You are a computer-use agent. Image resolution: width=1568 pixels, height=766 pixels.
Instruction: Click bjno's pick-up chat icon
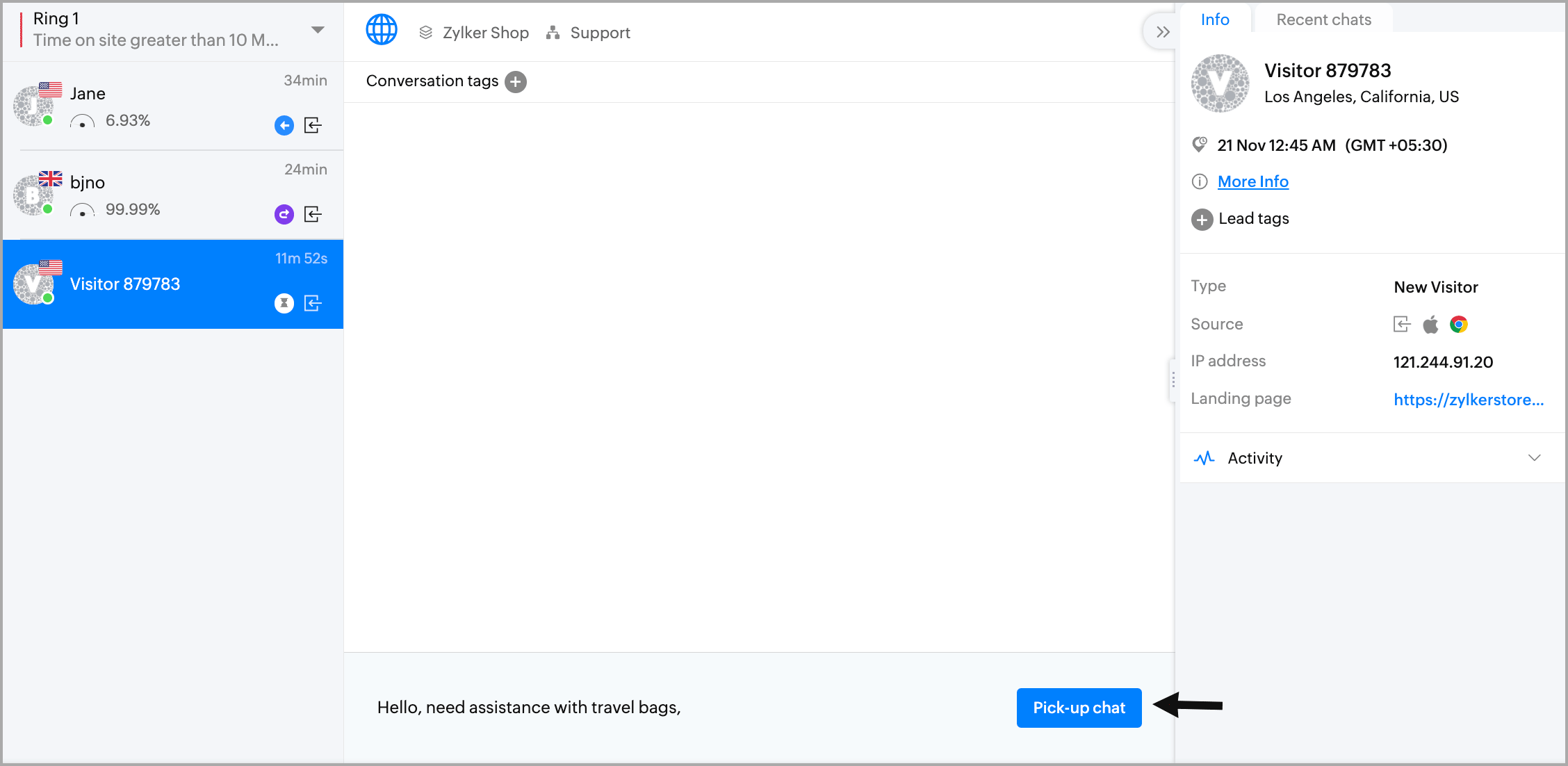click(313, 214)
